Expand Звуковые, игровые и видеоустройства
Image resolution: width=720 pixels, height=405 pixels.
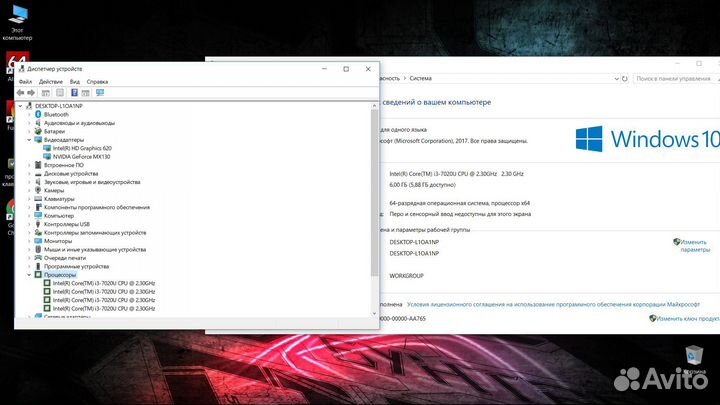(x=29, y=182)
